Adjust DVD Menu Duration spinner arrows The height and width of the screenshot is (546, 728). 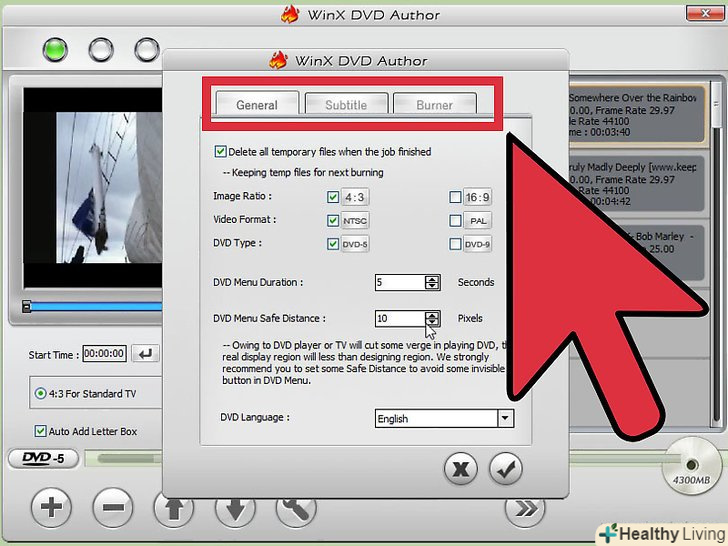[x=432, y=282]
